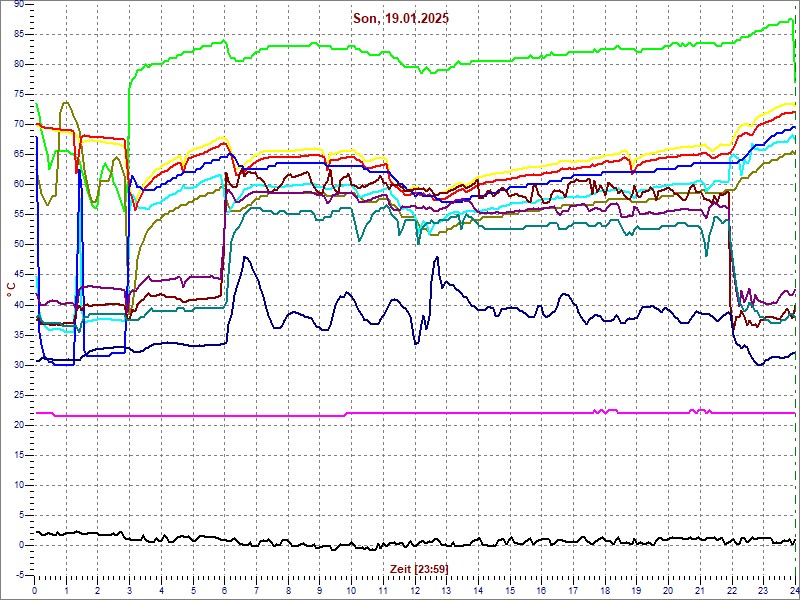Select the 50 tick label on the temperature axis
Screen dimensions: 800x600
(18, 245)
